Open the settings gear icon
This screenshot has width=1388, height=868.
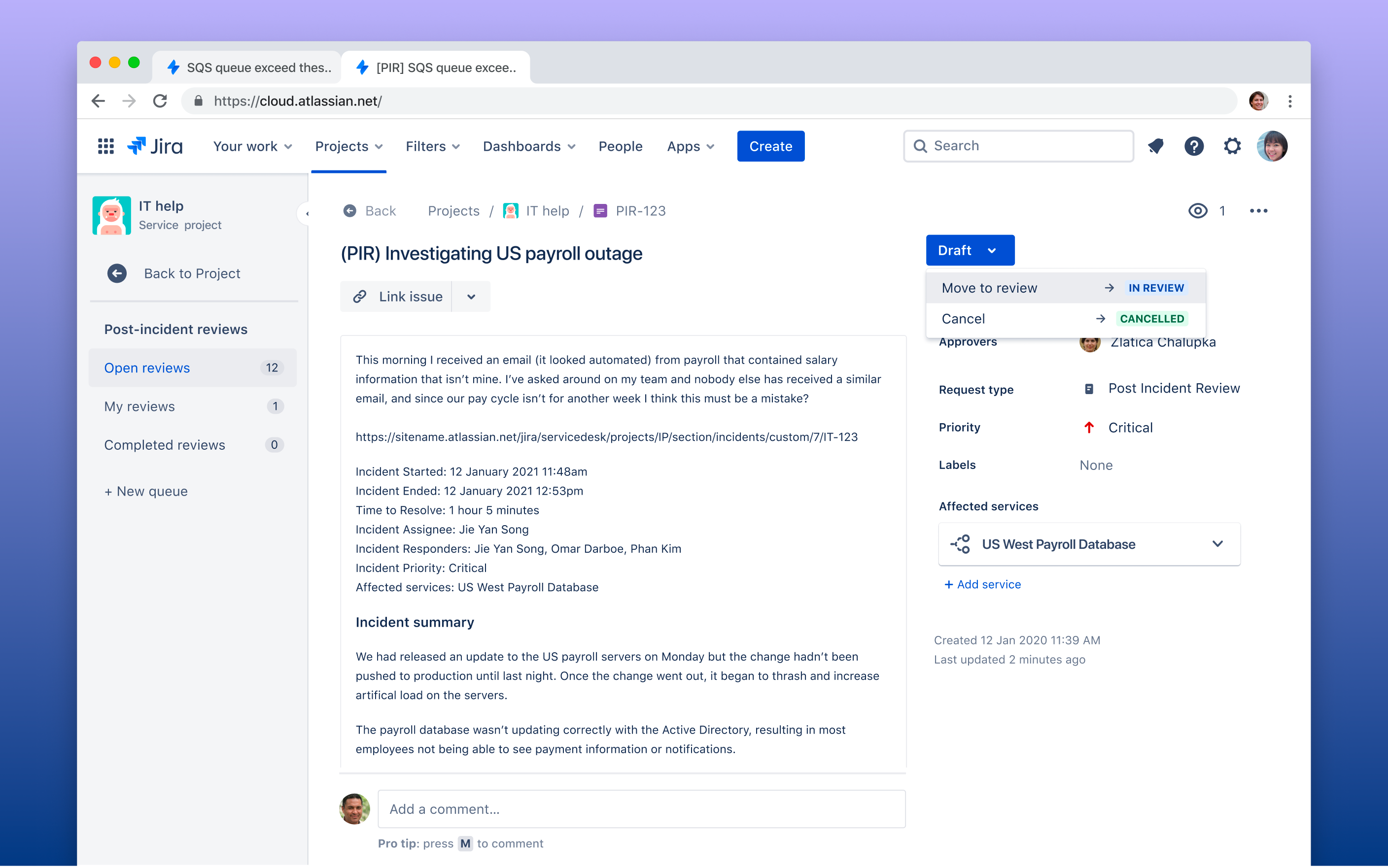click(1232, 146)
